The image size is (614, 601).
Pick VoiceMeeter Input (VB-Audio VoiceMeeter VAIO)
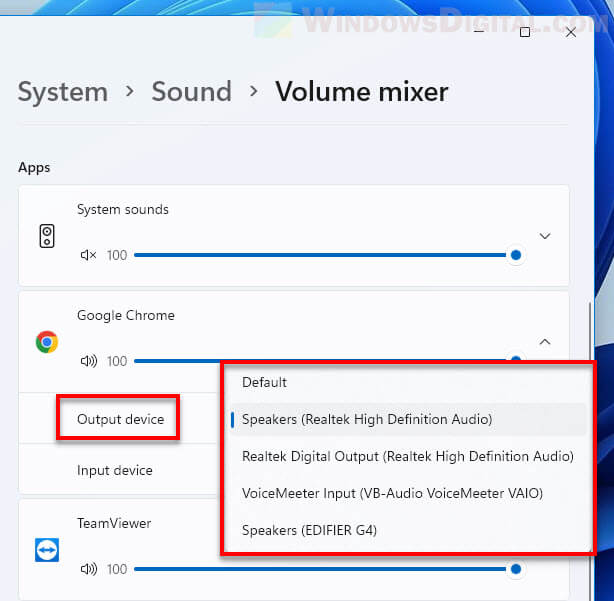[408, 493]
